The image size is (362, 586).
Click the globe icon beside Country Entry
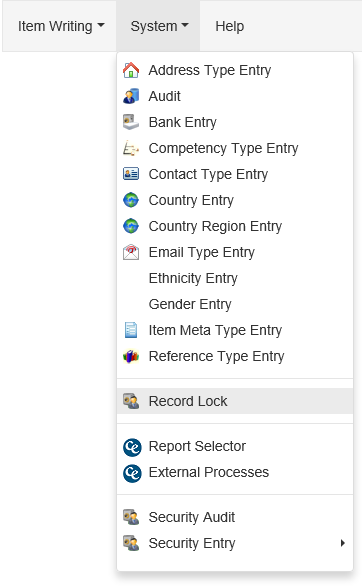pyautogui.click(x=131, y=200)
